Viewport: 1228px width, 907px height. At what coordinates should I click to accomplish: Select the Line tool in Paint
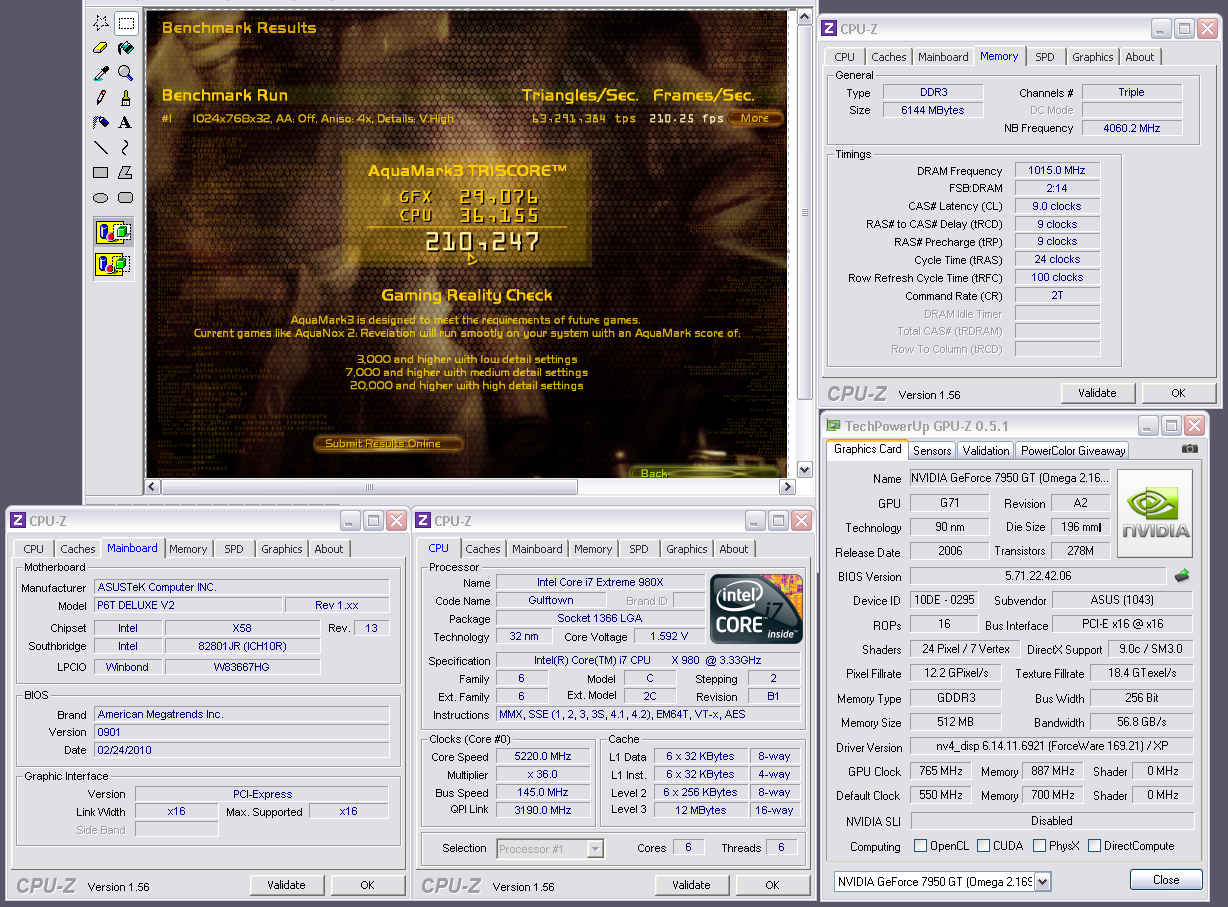click(101, 148)
